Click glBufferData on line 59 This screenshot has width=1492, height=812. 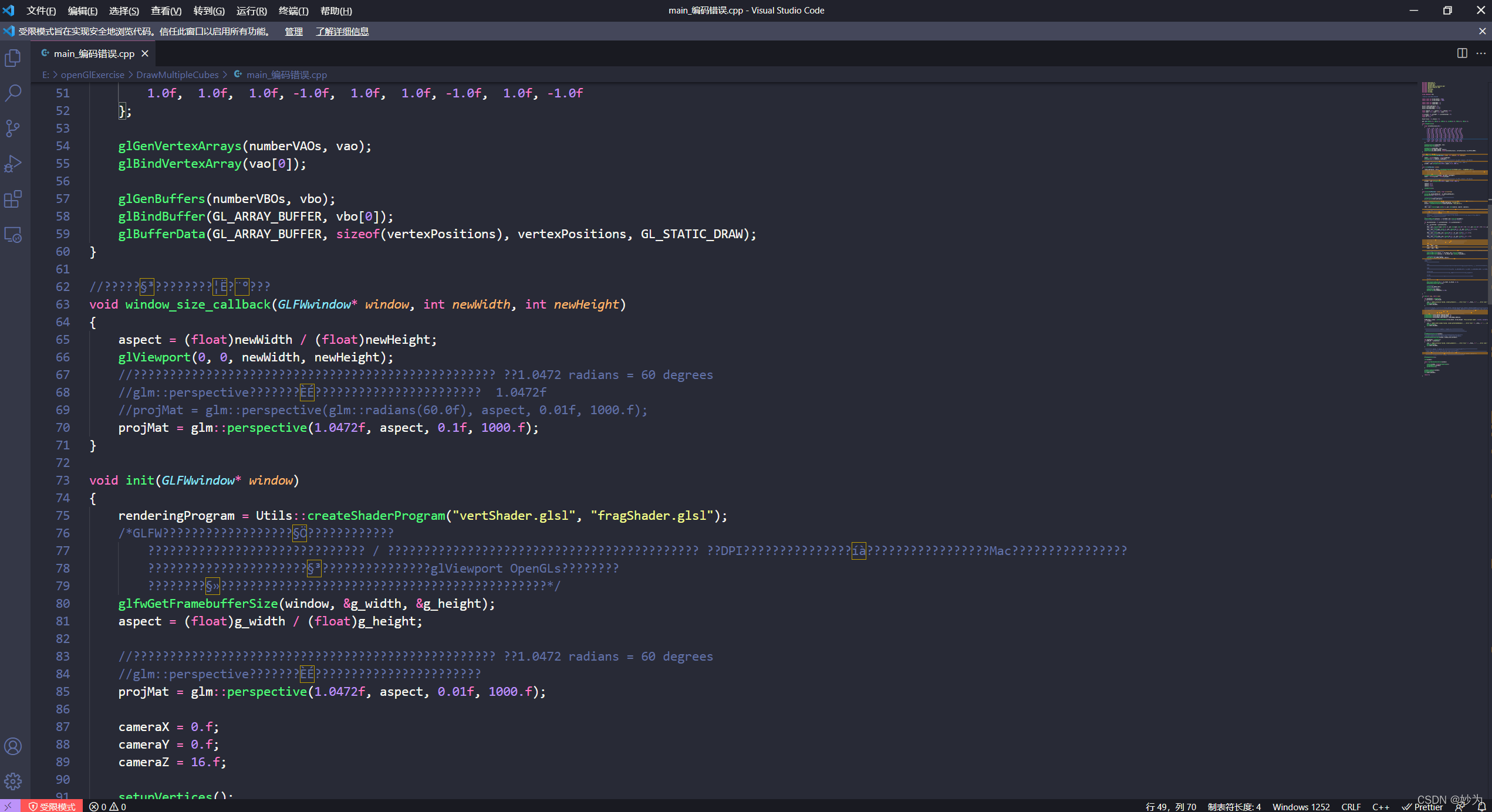[x=161, y=234]
